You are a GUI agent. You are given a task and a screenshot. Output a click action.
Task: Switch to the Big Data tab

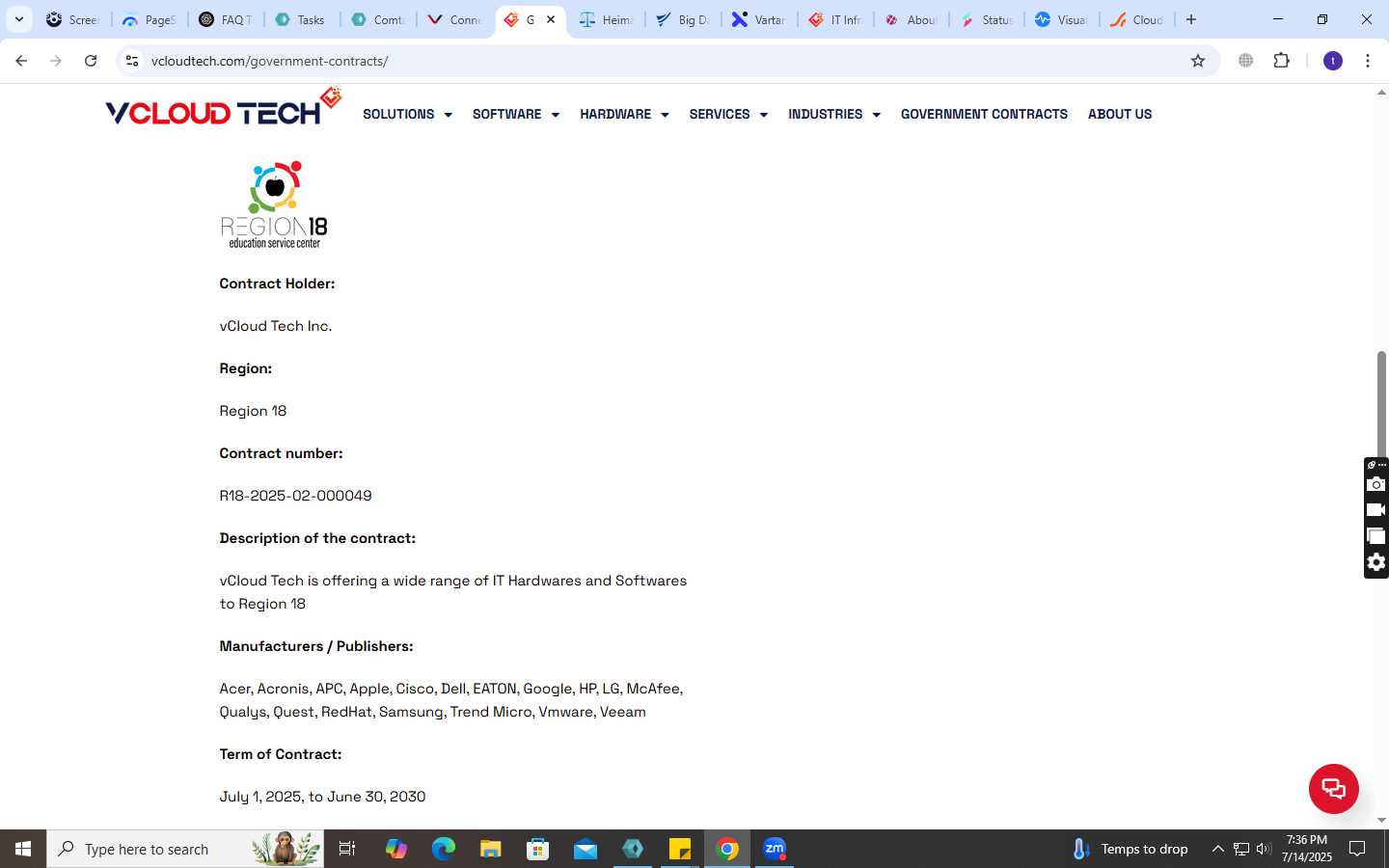coord(683,19)
